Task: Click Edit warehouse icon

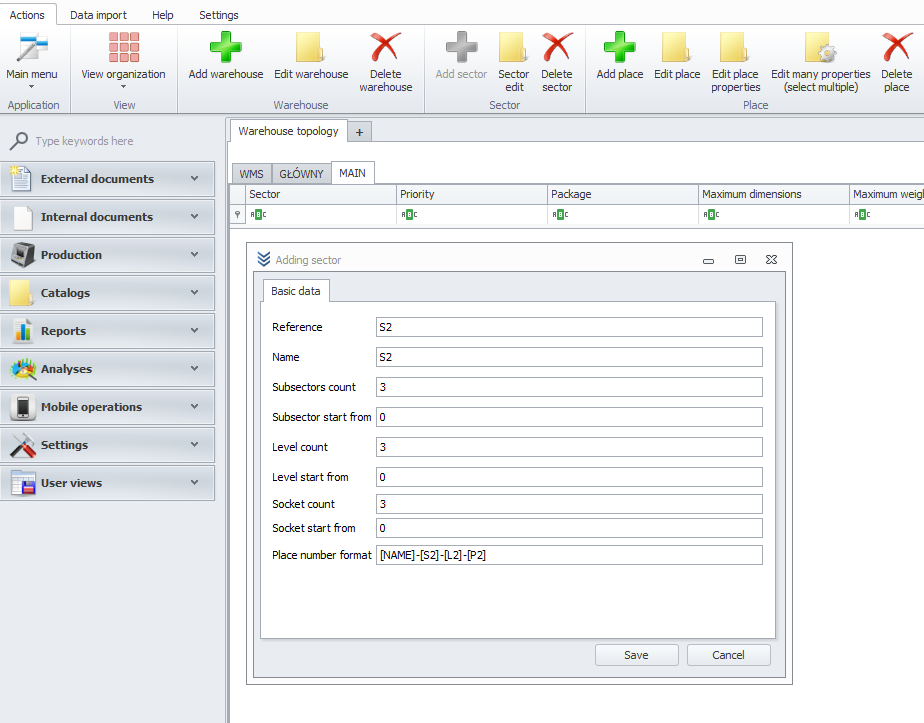Action: [311, 47]
